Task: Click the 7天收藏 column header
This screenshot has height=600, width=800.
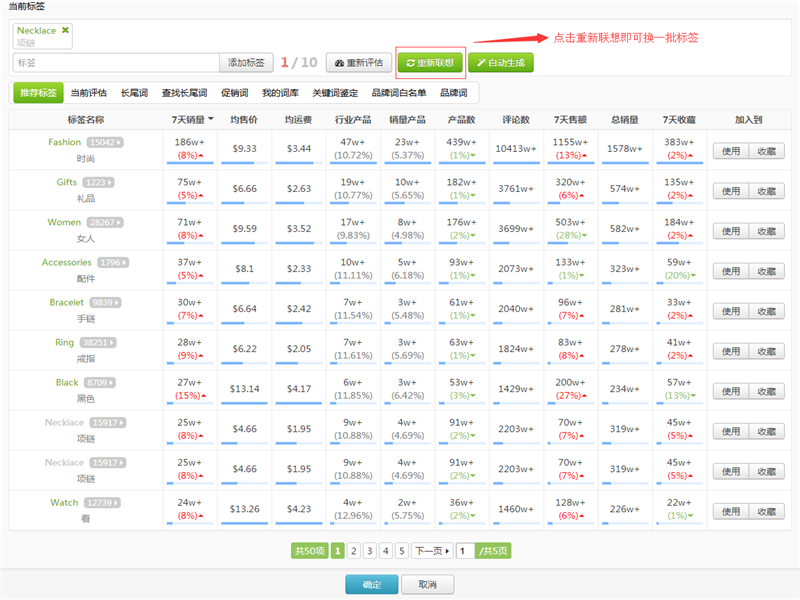Action: coord(679,120)
